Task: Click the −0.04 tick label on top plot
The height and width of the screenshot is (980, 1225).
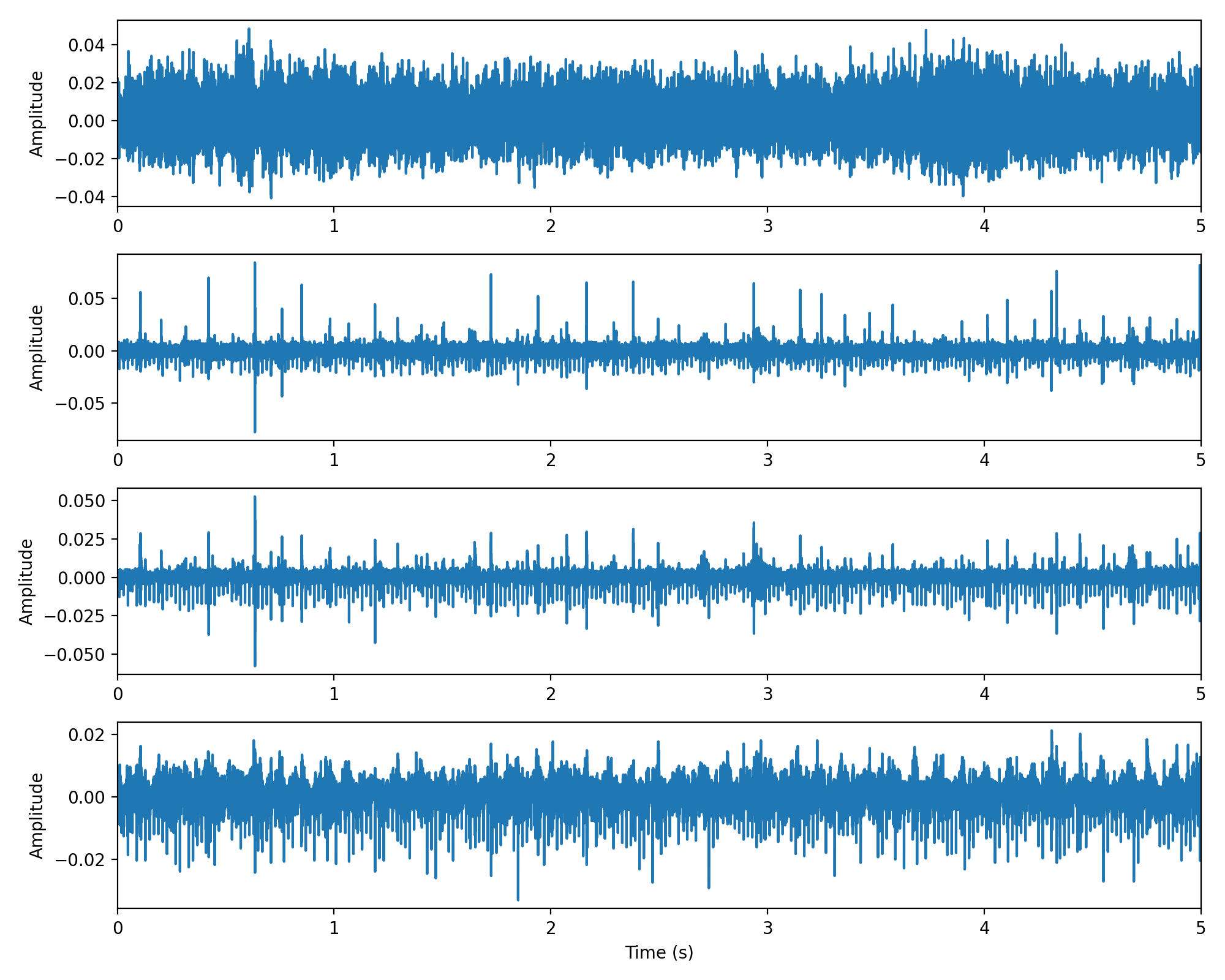Action: click(x=80, y=197)
